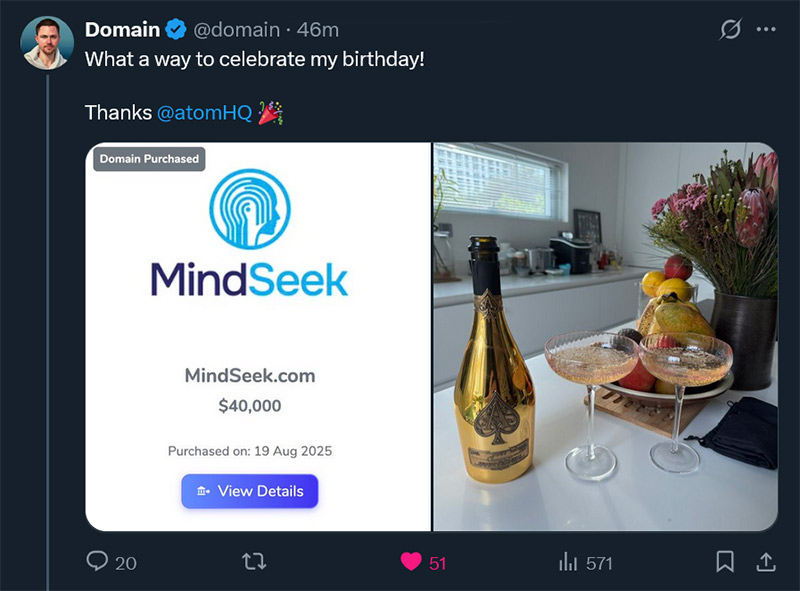
Task: Open the champagne bottle photo
Action: pos(605,337)
